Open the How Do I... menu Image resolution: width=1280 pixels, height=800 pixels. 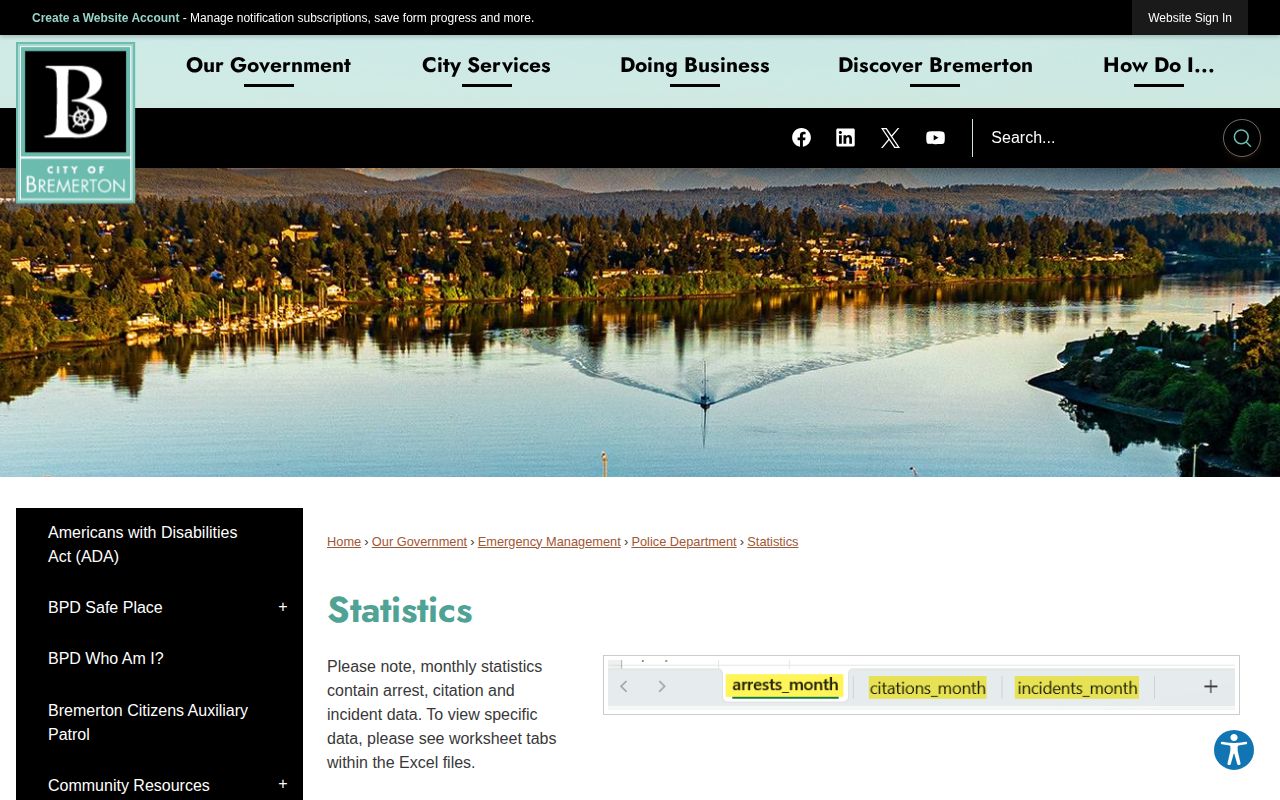pos(1159,66)
